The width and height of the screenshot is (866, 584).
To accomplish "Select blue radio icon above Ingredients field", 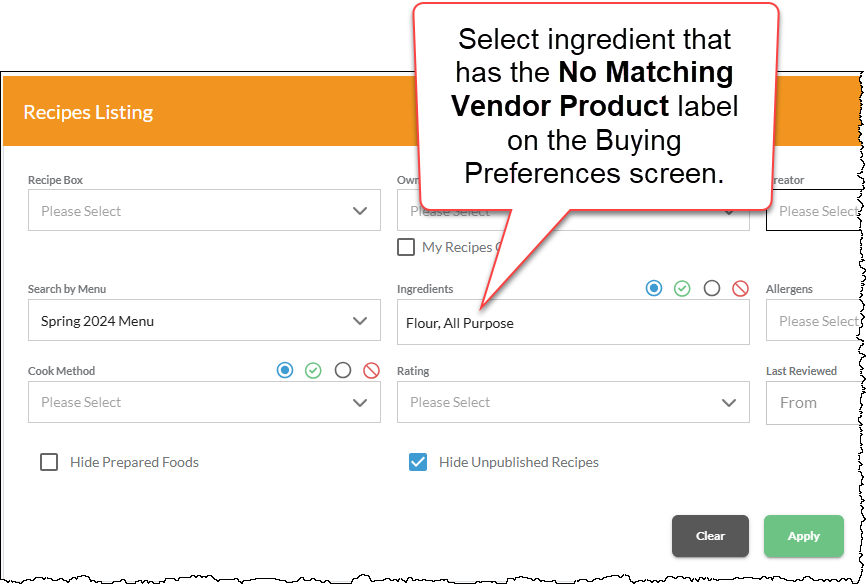I will coord(654,288).
